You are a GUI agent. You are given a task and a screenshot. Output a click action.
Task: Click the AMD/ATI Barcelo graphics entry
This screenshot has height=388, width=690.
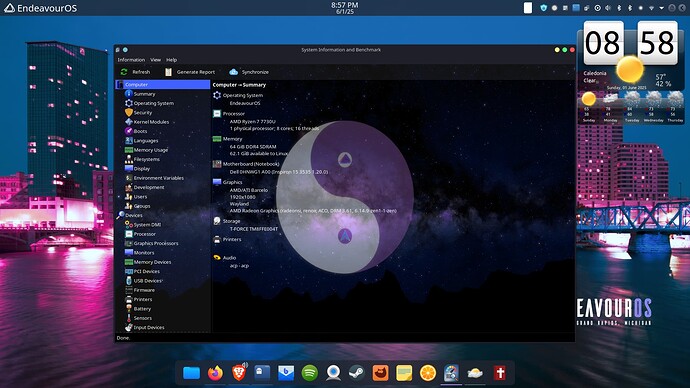249,190
